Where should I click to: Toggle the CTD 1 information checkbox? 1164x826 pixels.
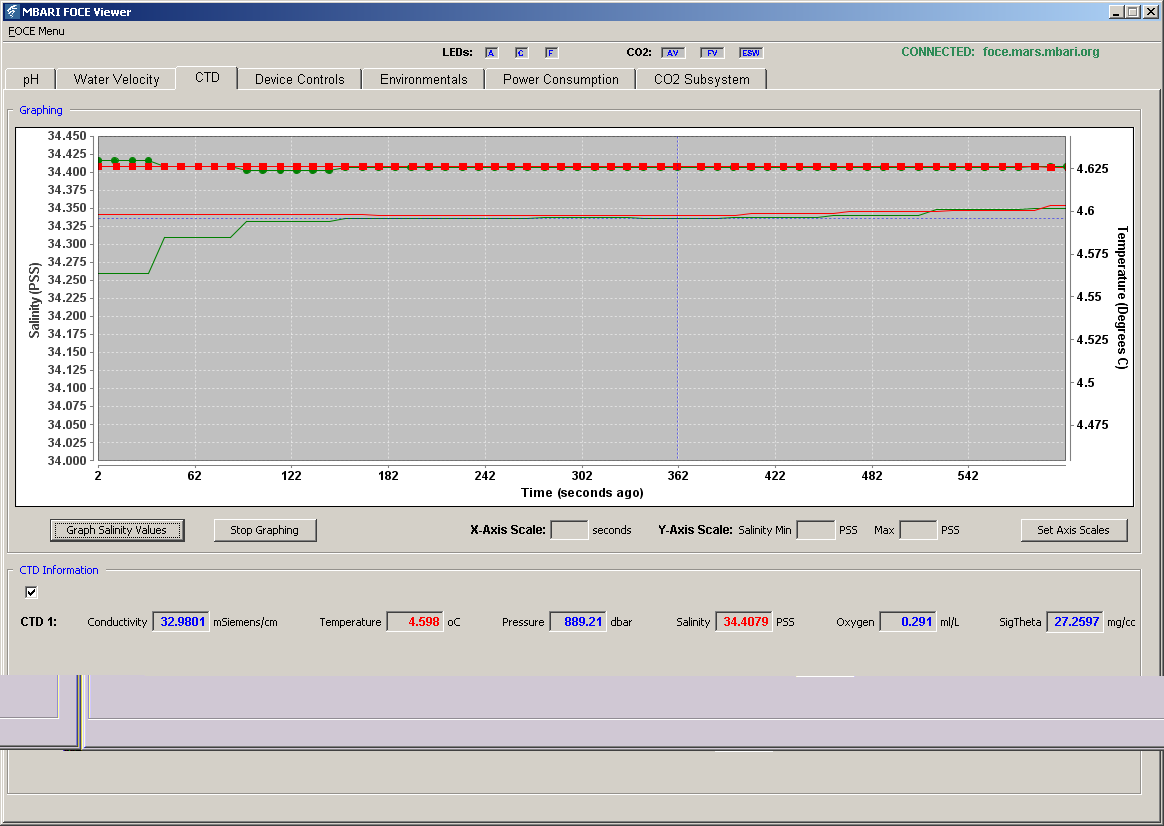30,592
